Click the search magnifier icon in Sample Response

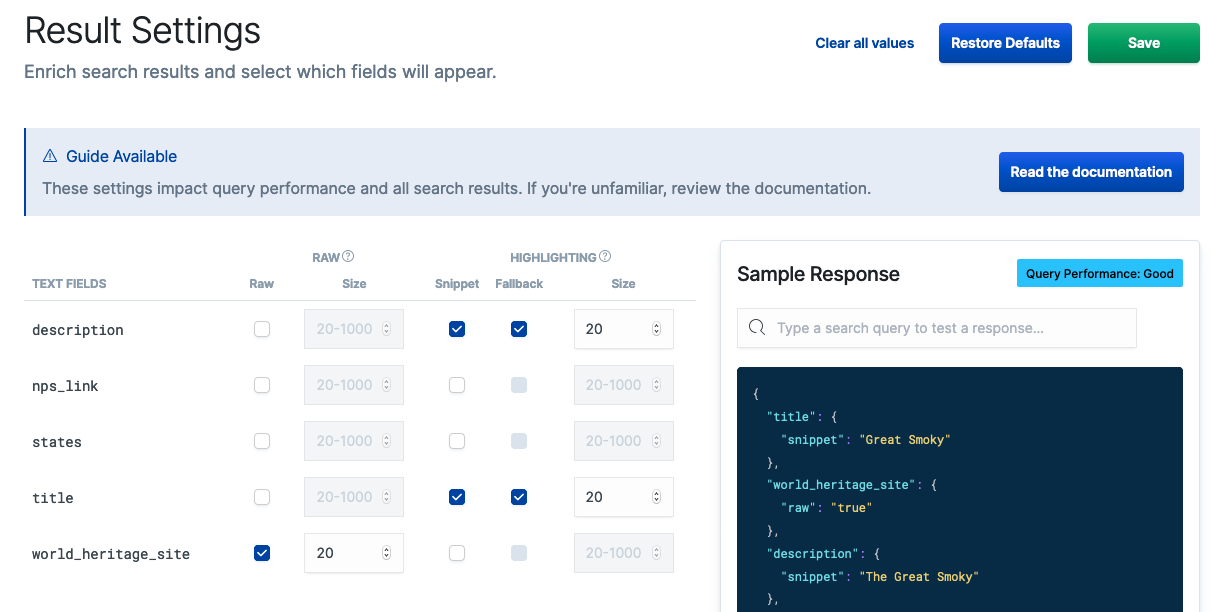(757, 328)
